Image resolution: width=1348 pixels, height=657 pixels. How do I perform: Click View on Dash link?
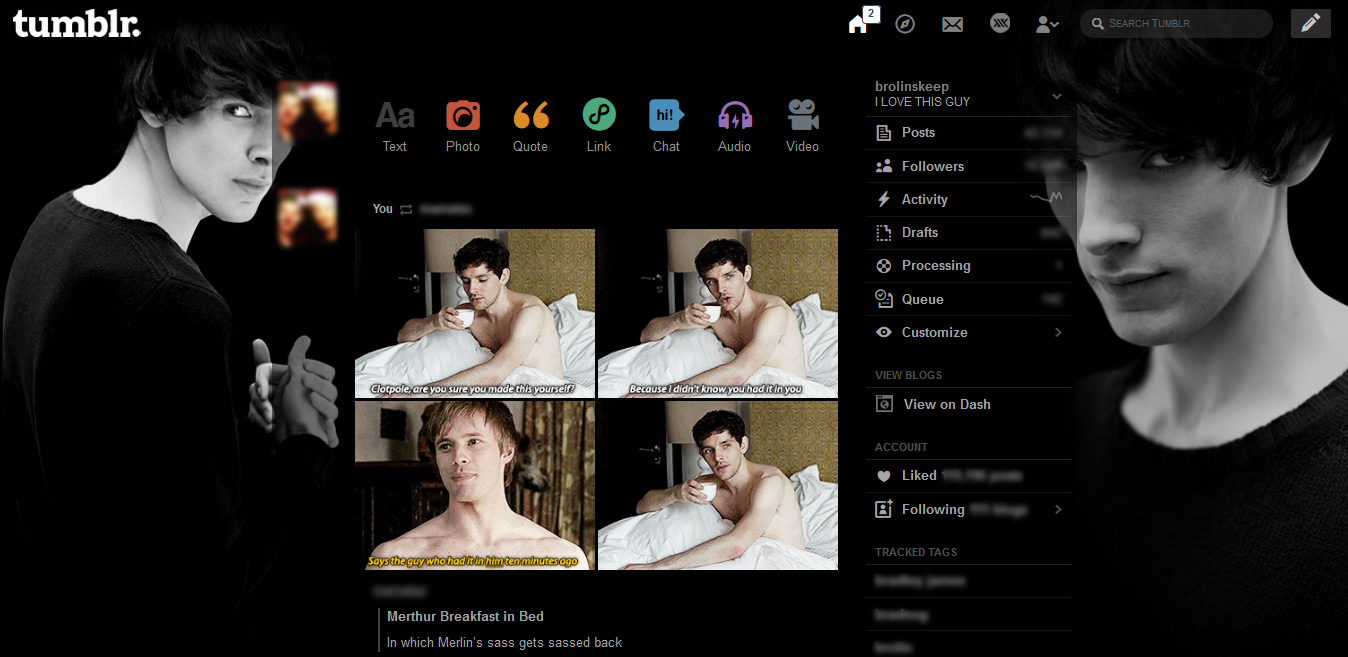(947, 404)
